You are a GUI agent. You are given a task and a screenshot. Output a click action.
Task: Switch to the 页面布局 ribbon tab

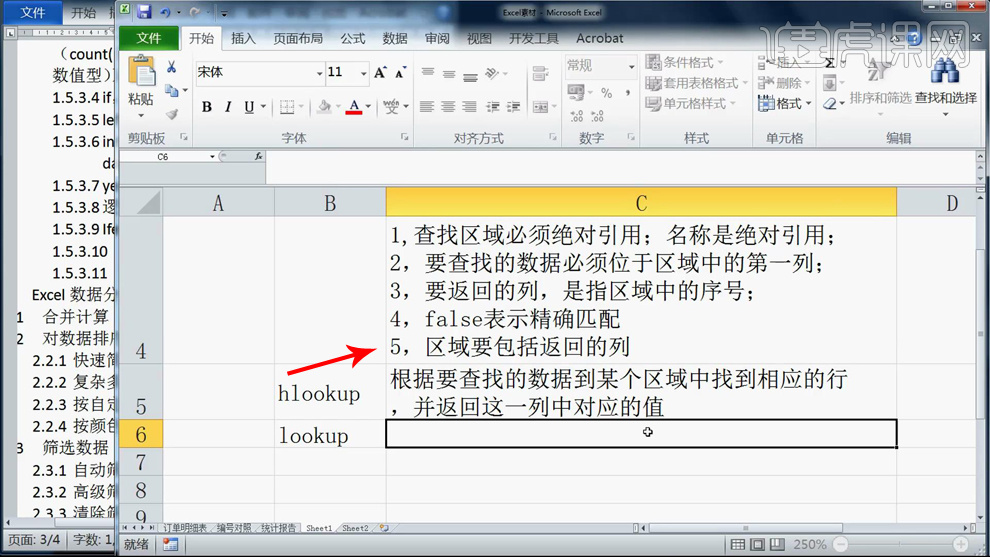click(298, 39)
